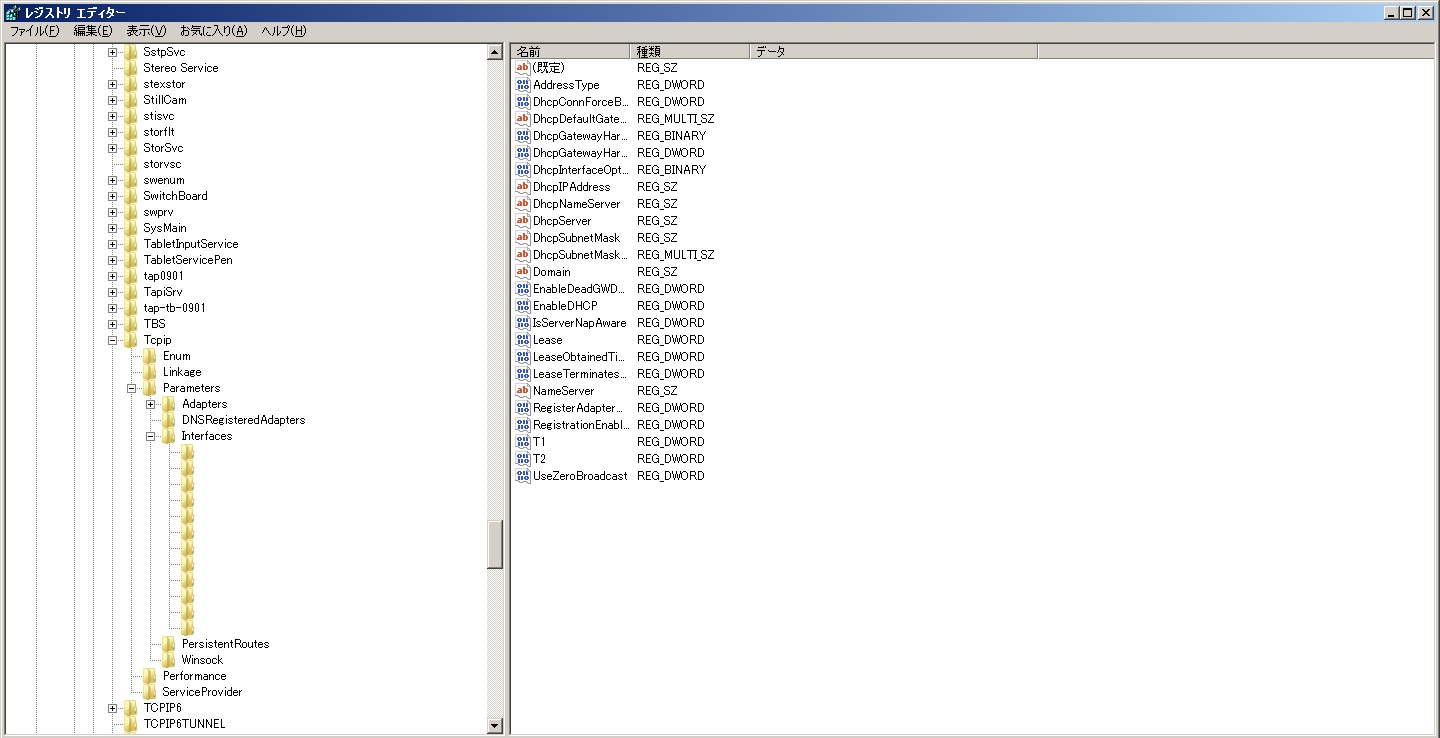Select the IsServerNapAware value name
Screen dimensions: 1440x738
(x=580, y=323)
